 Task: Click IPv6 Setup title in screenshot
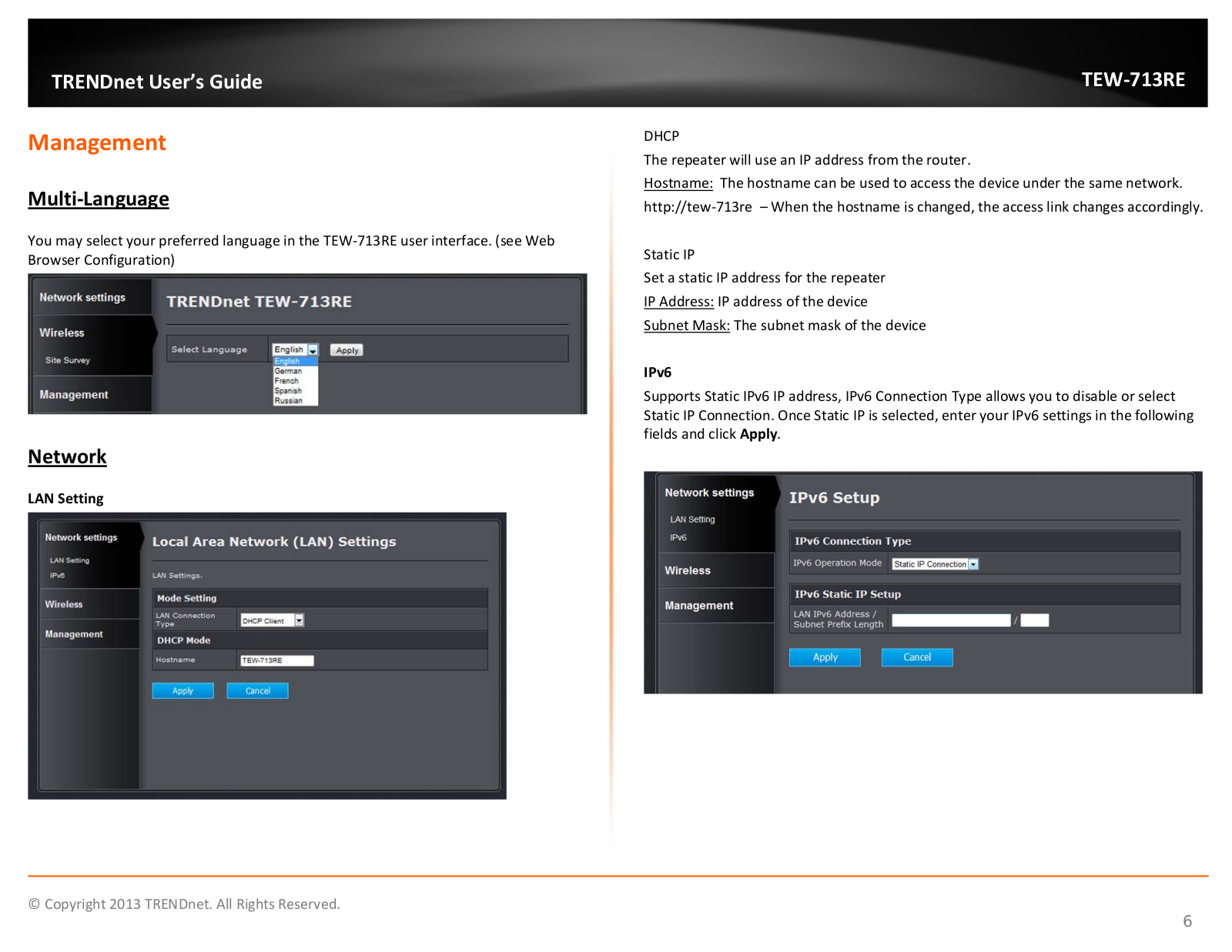click(834, 498)
